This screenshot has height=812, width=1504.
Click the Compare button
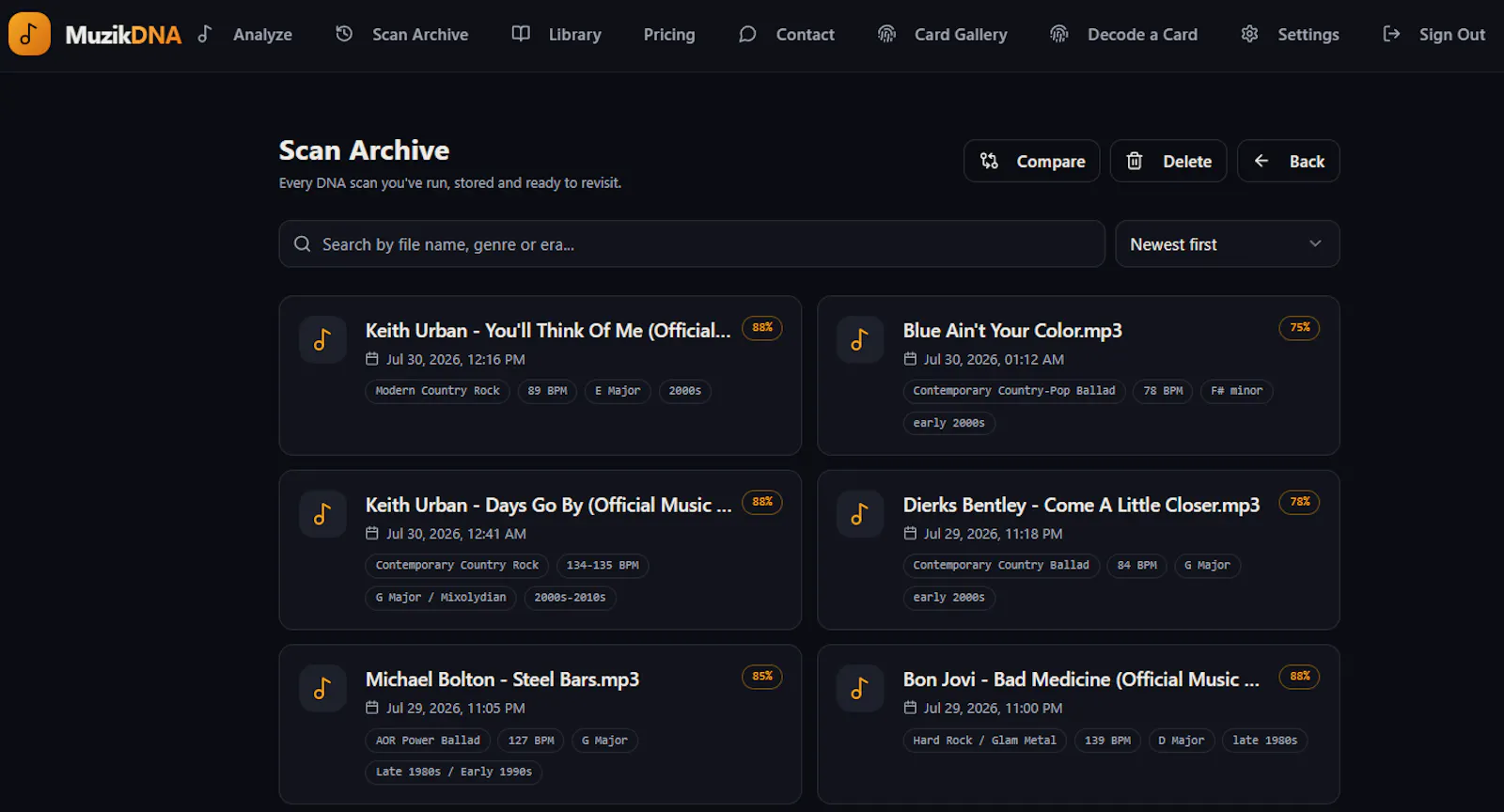pos(1031,161)
